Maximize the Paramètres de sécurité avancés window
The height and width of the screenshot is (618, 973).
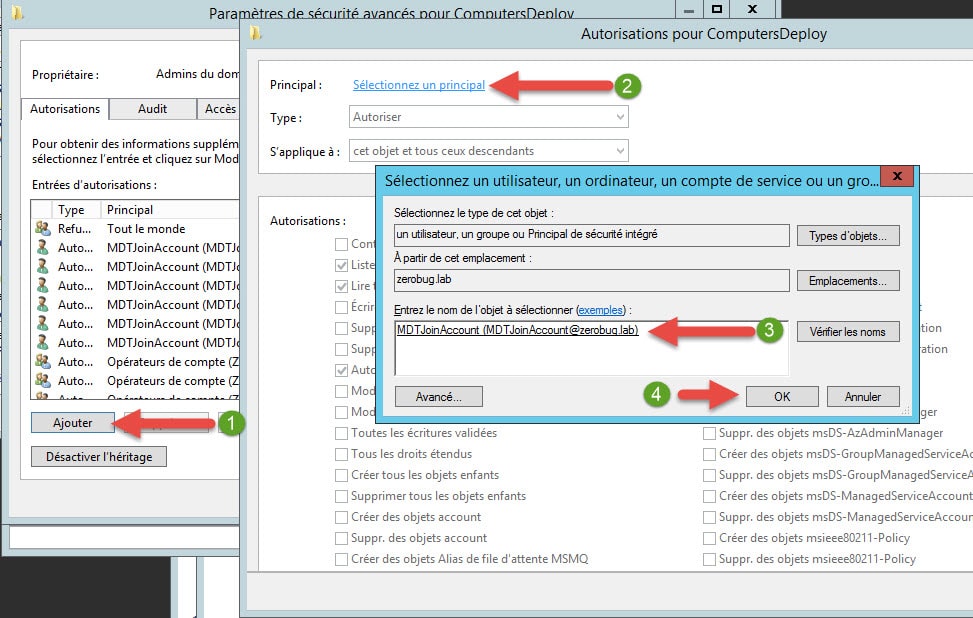click(717, 9)
